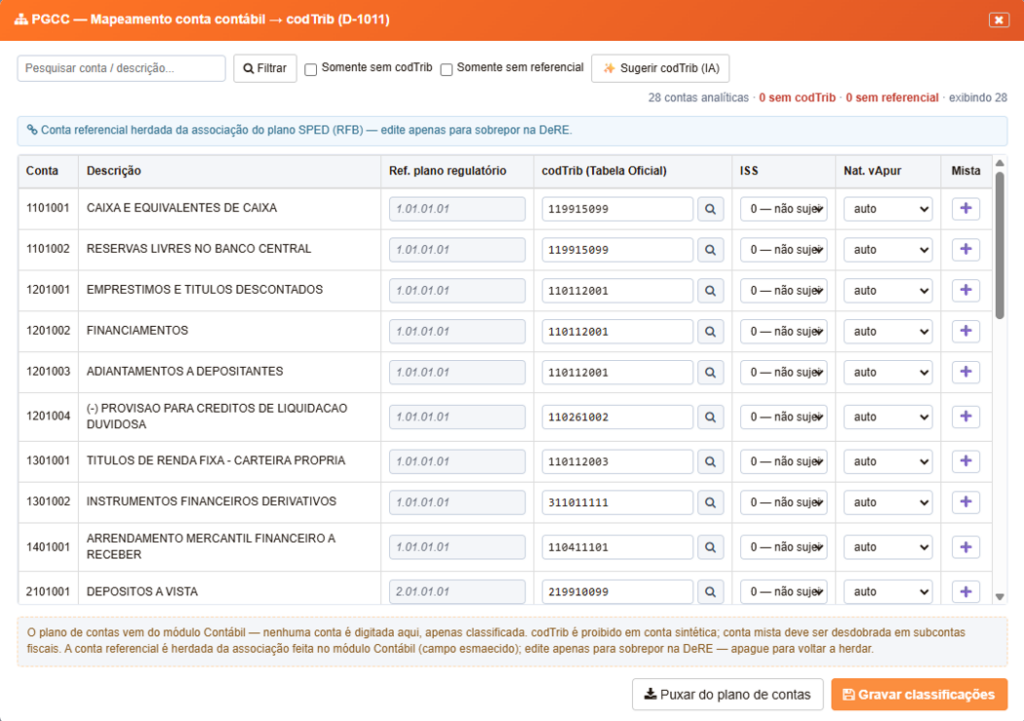
Task: Open ISS dropdown for account 1101001
Action: [784, 209]
